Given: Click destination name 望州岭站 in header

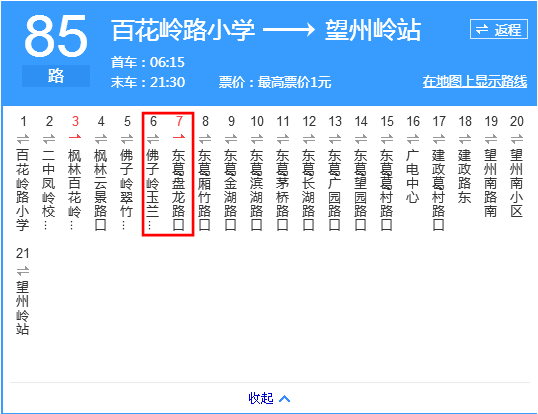Looking at the screenshot, I should tap(373, 30).
